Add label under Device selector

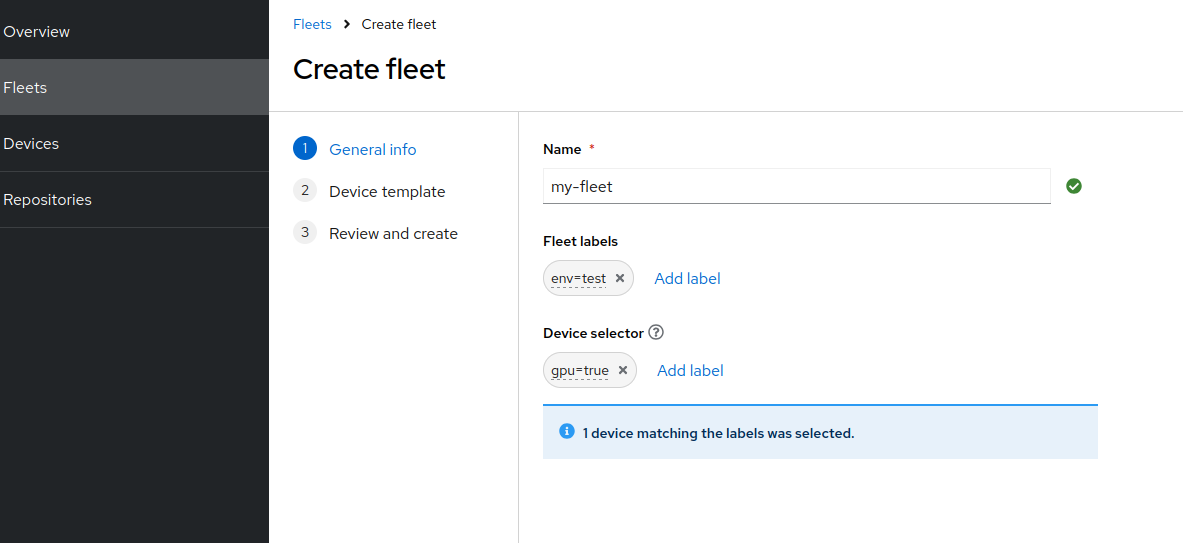(690, 371)
